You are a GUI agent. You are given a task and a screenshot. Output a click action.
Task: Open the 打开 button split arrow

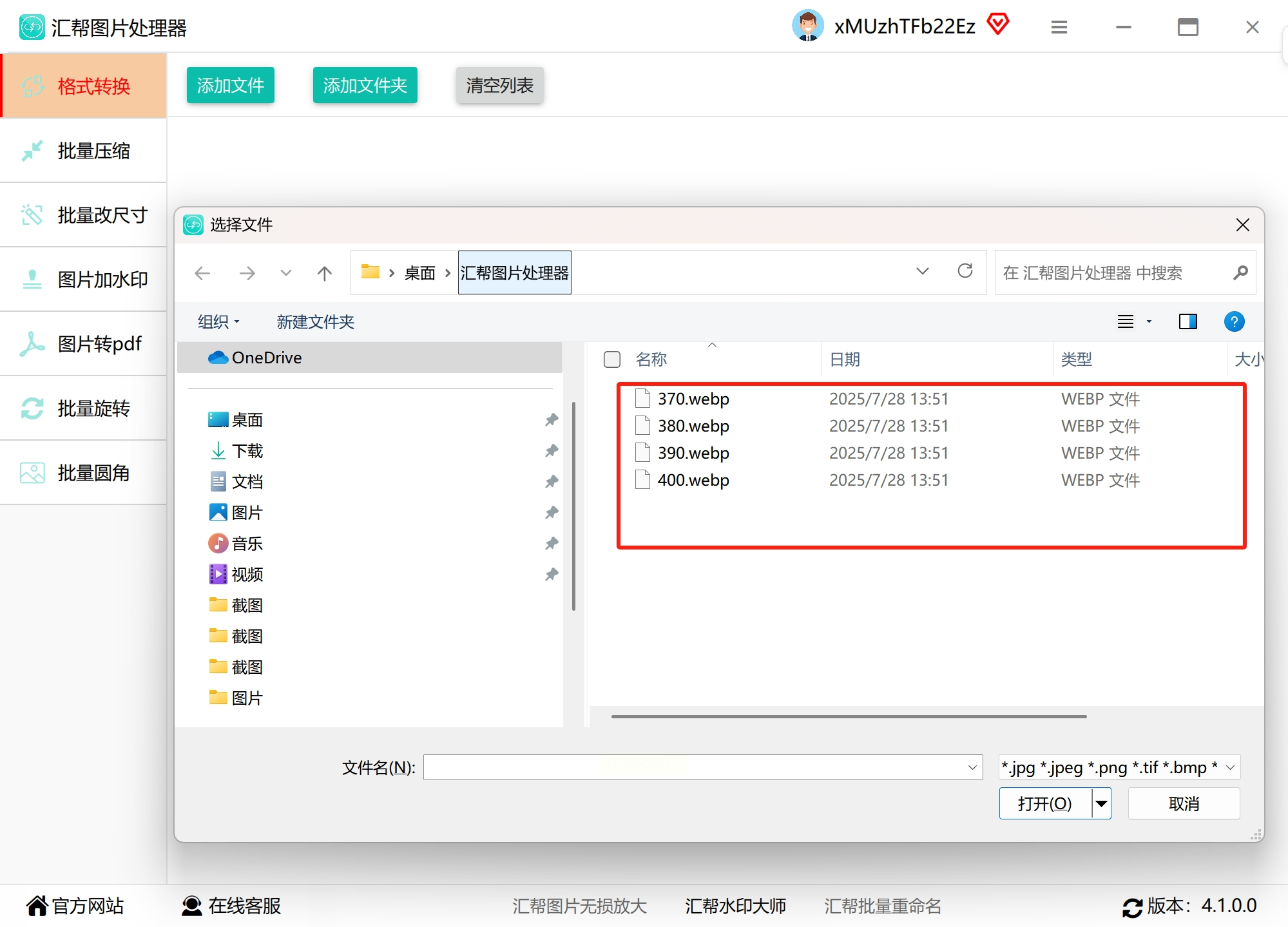(1102, 803)
